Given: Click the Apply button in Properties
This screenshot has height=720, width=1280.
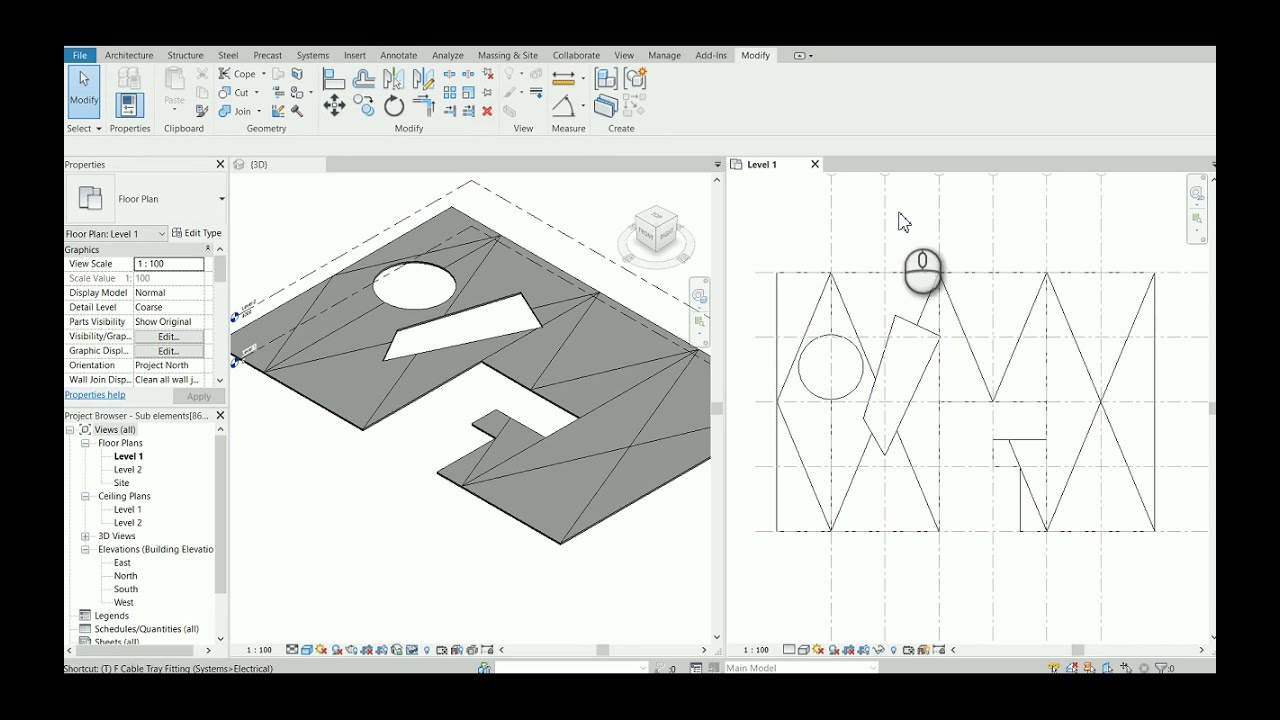Looking at the screenshot, I should [199, 397].
